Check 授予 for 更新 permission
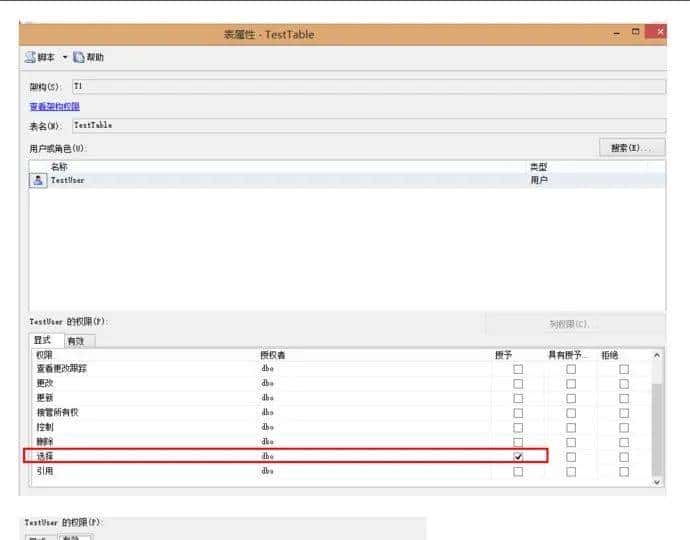 (x=518, y=398)
